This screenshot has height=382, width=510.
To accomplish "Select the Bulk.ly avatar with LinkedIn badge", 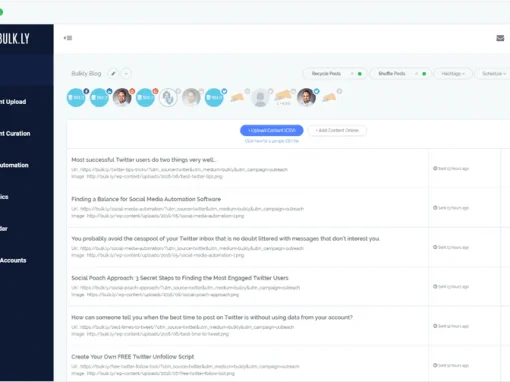I will (x=99, y=97).
